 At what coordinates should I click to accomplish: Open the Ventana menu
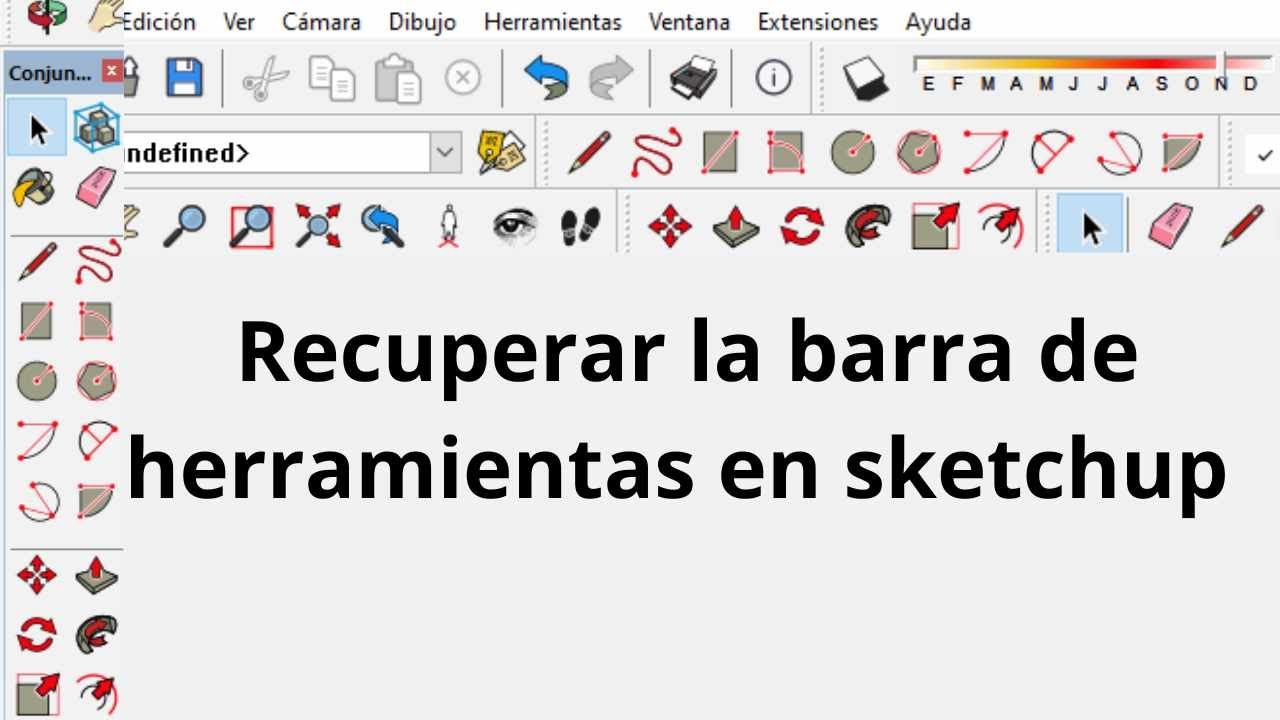(x=689, y=21)
